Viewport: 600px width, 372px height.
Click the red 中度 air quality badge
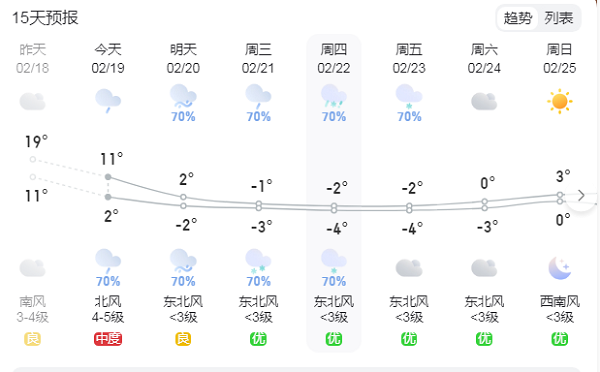(x=108, y=339)
